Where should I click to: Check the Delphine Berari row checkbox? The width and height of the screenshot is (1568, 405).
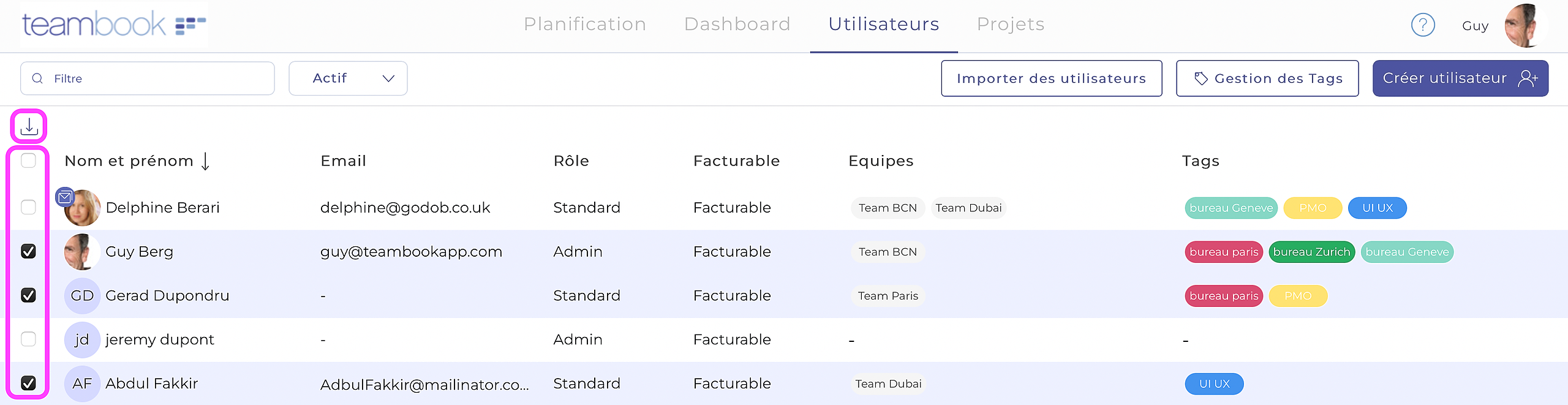pos(28,207)
